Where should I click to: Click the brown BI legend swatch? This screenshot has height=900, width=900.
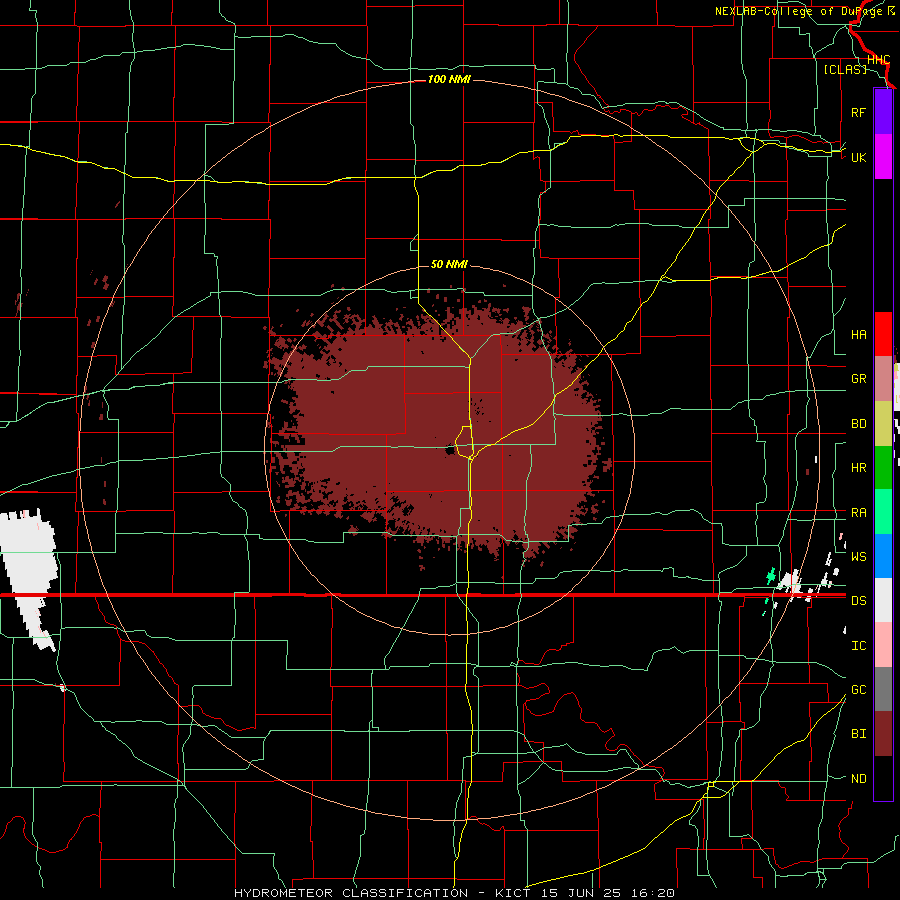(883, 734)
